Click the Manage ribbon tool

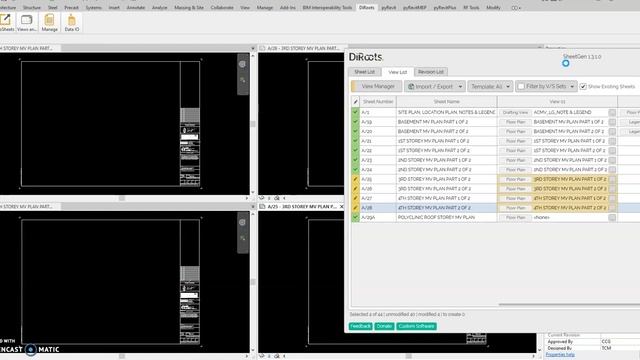pos(49,22)
